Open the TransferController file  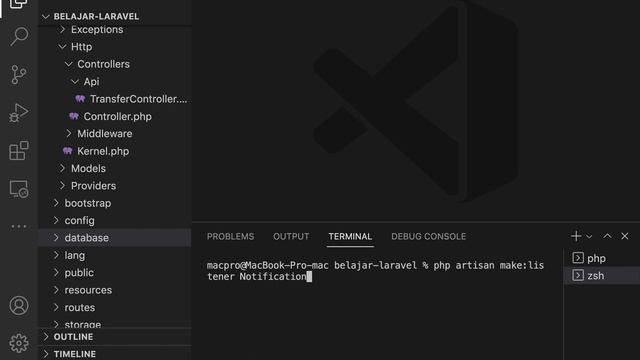tap(138, 99)
